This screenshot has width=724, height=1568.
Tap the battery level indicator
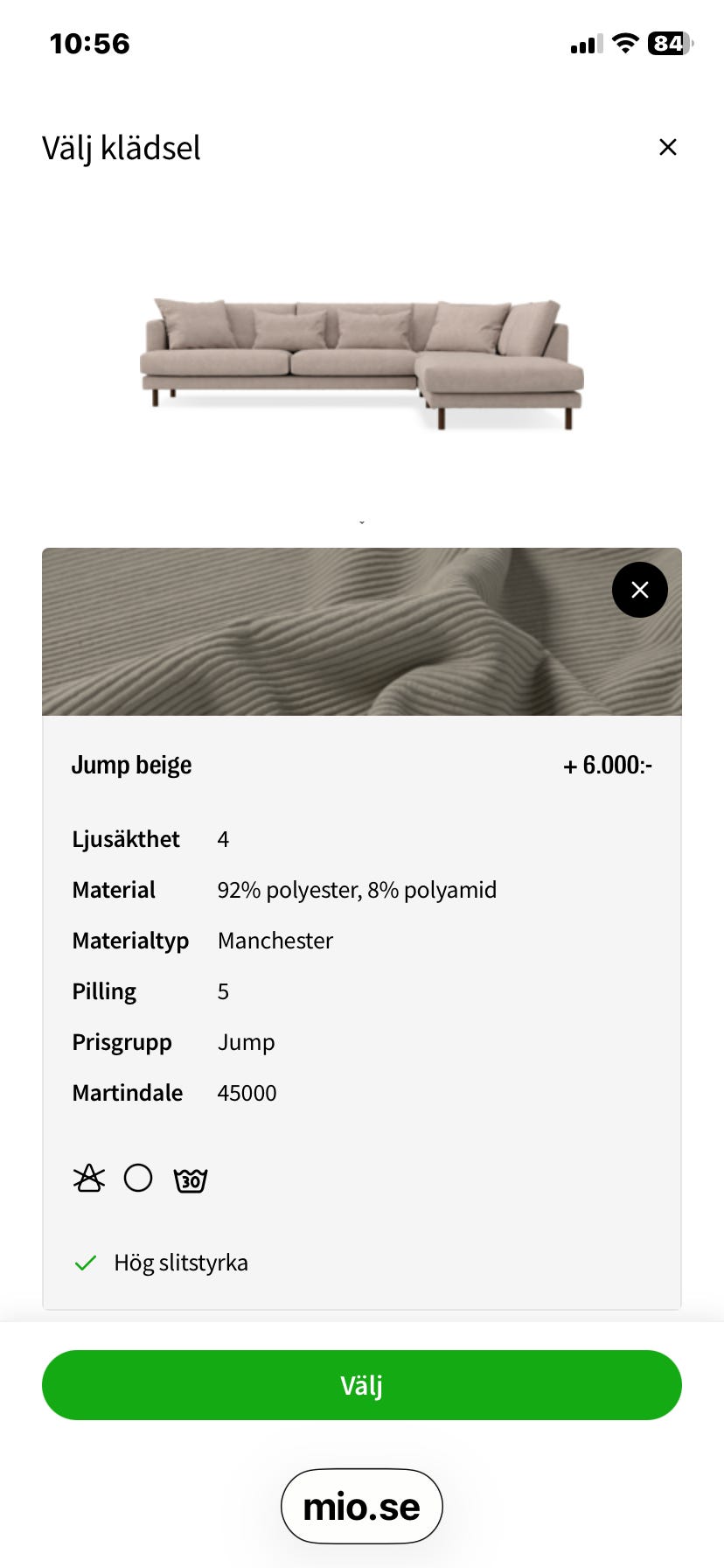click(x=669, y=43)
